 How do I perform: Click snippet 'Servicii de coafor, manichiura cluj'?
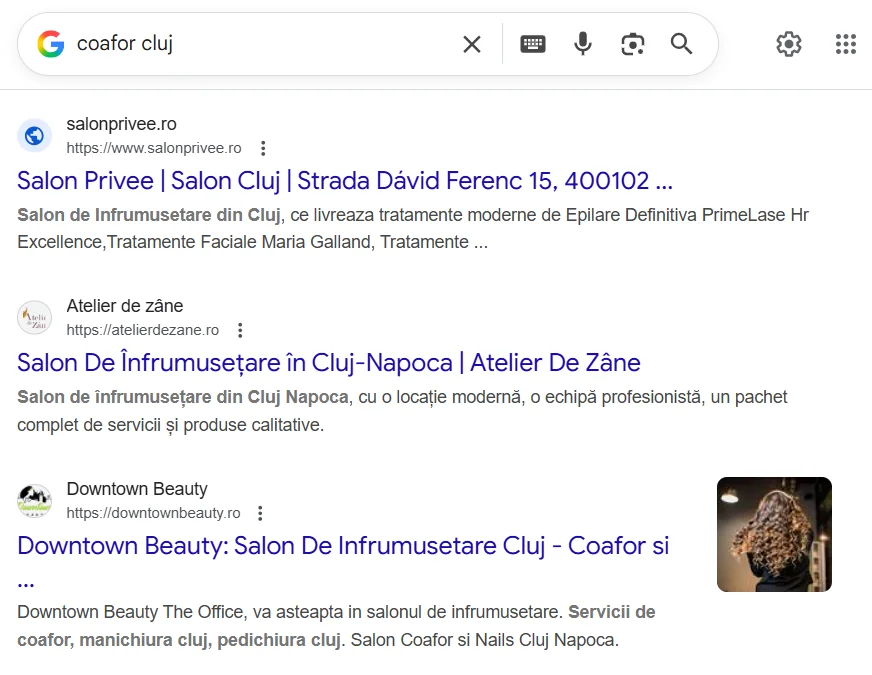point(336,626)
